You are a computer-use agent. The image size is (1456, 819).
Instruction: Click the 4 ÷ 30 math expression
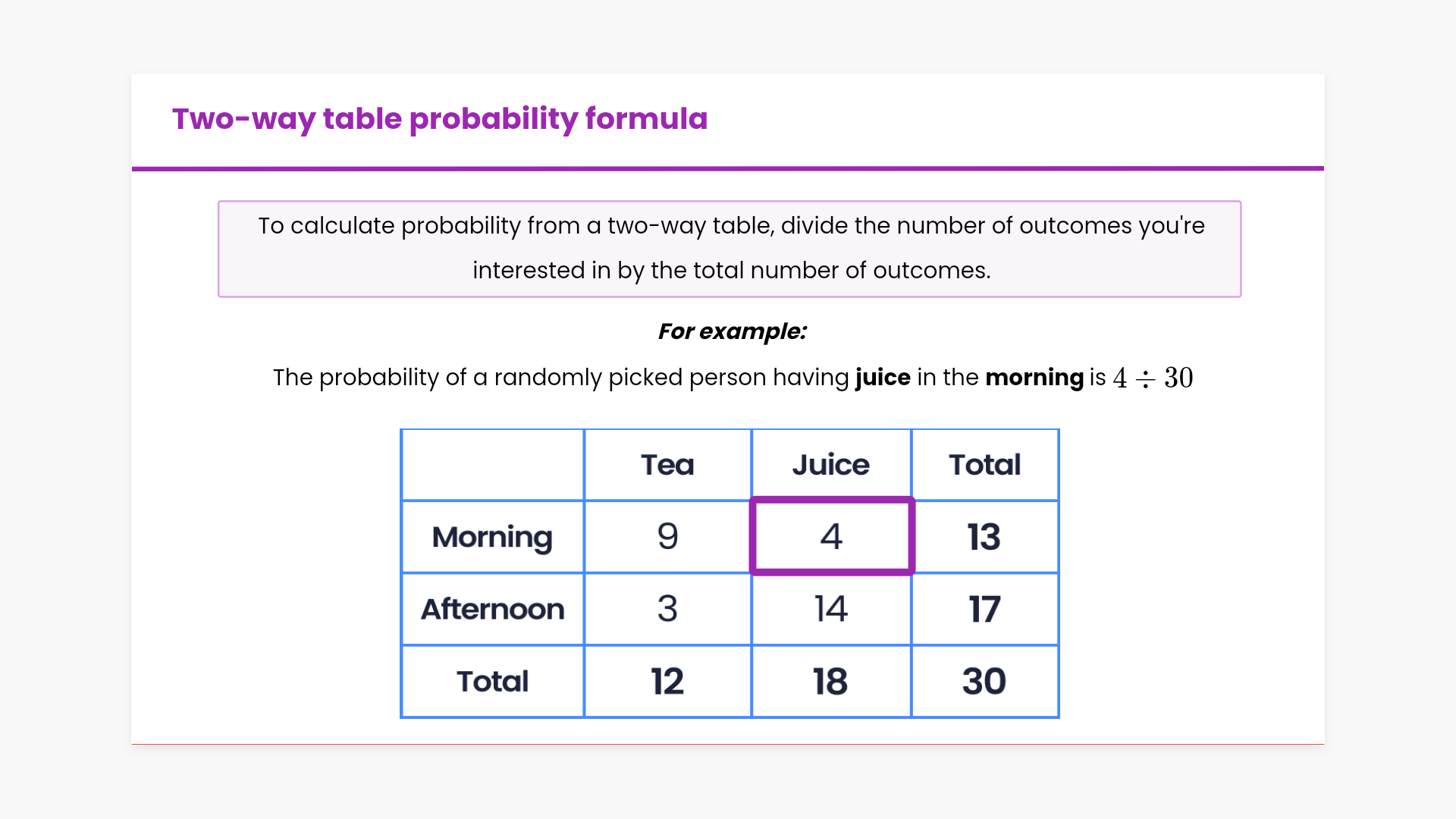1153,378
